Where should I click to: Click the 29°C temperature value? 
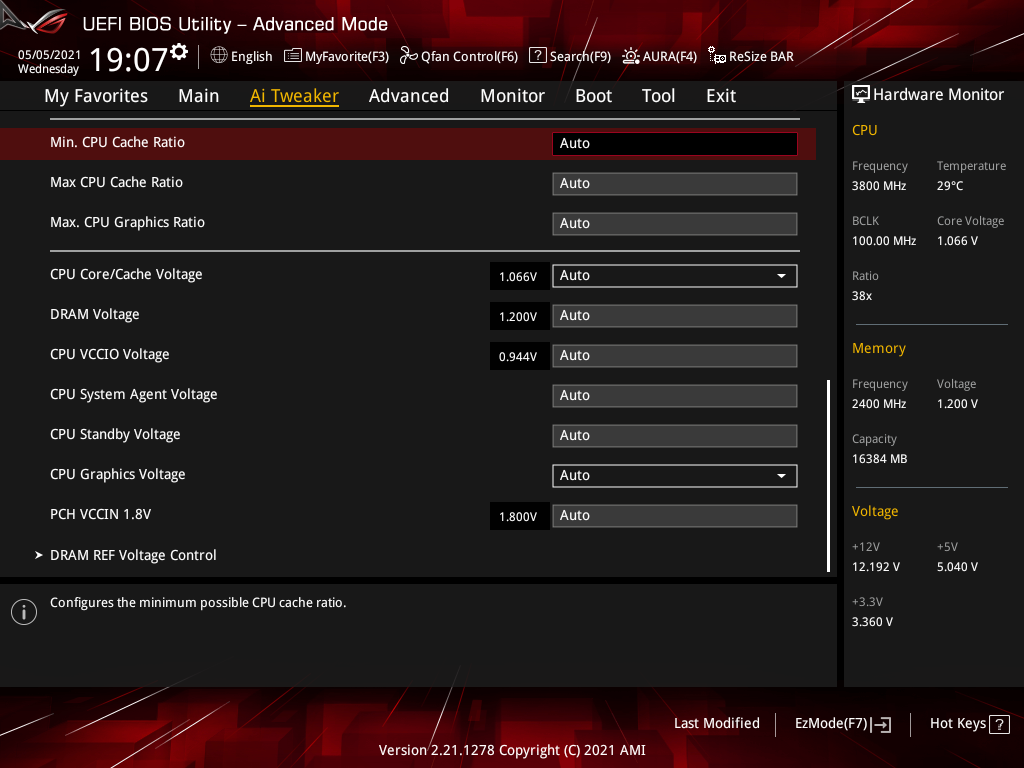pos(950,186)
